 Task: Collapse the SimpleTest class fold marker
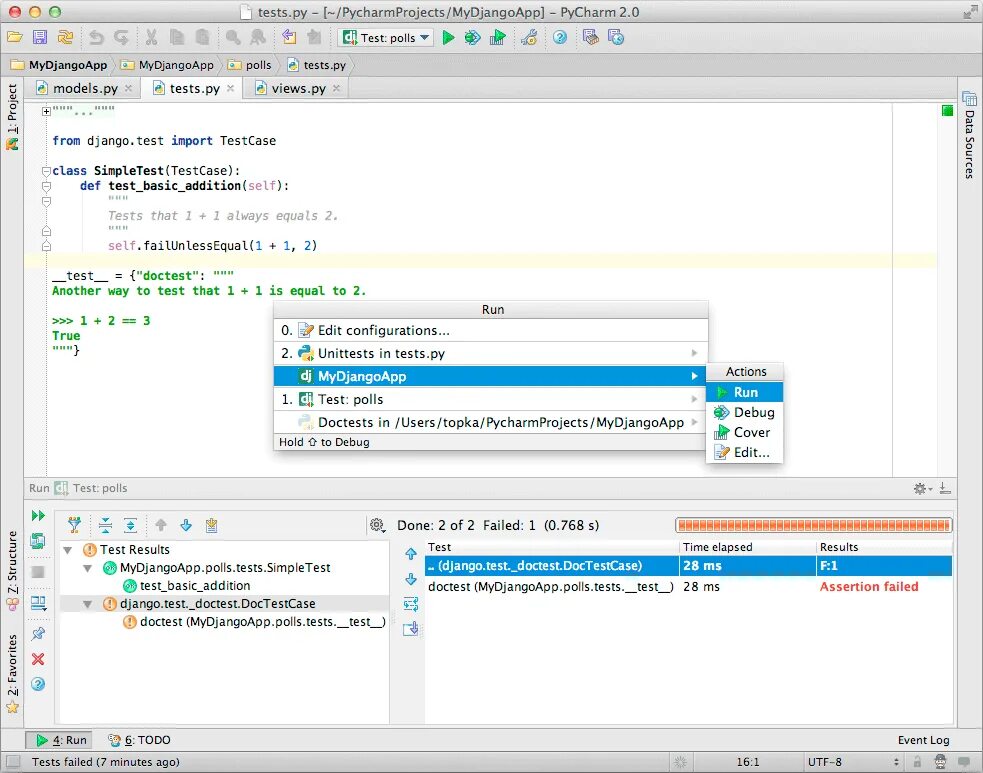[x=46, y=171]
